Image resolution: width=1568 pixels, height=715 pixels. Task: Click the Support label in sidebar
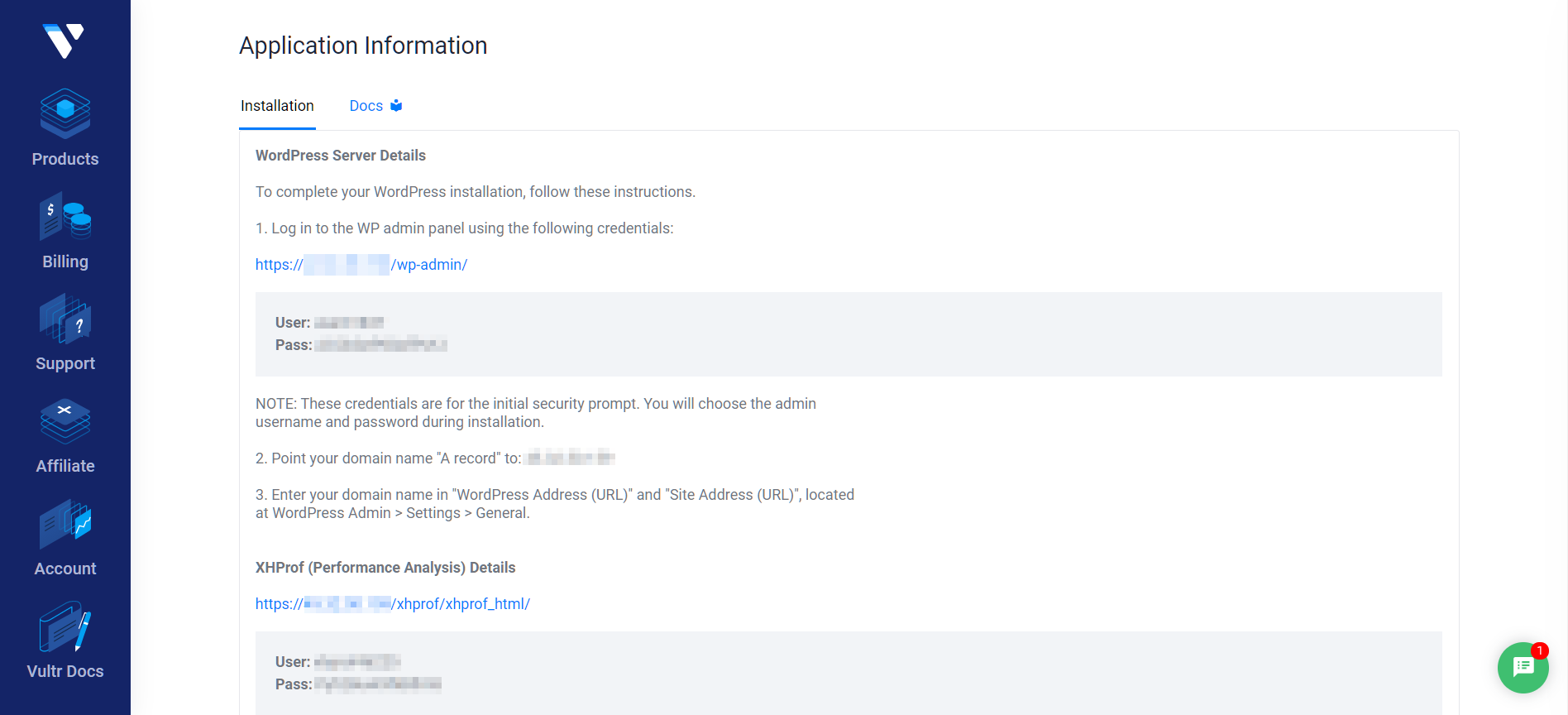(x=65, y=363)
